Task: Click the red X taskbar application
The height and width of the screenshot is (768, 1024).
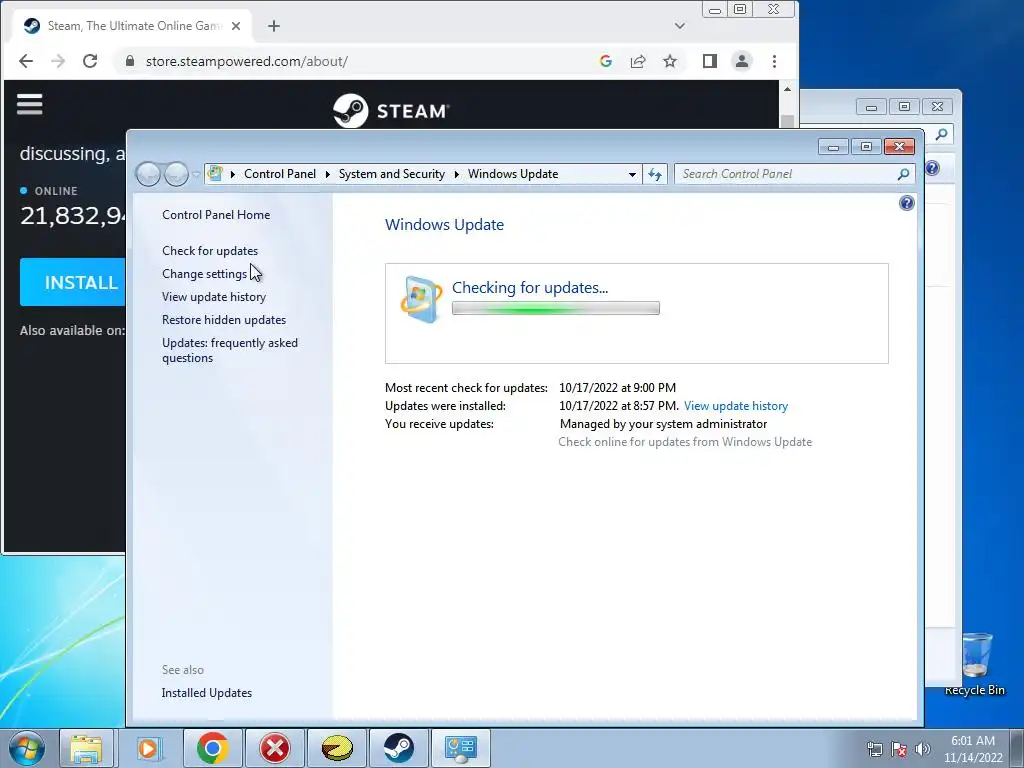Action: (x=275, y=748)
